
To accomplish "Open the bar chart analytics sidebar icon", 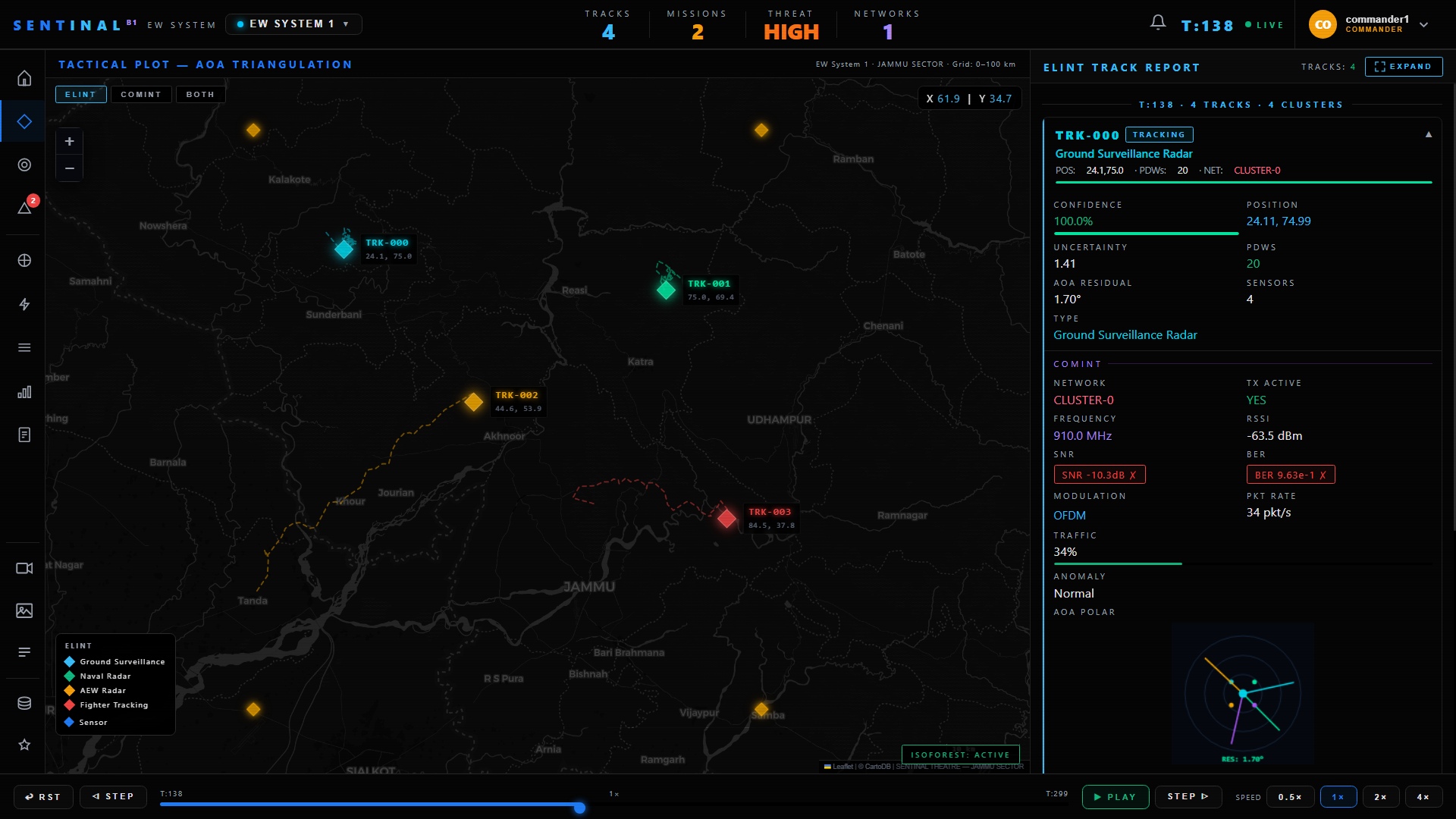I will click(x=24, y=391).
